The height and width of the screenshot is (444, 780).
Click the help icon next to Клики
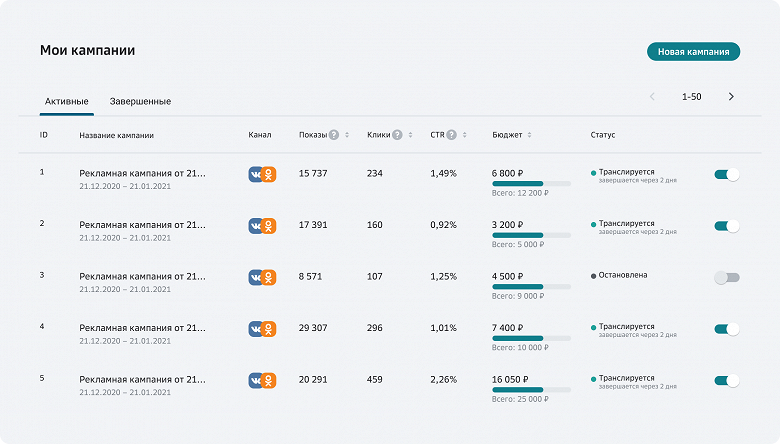pos(398,135)
